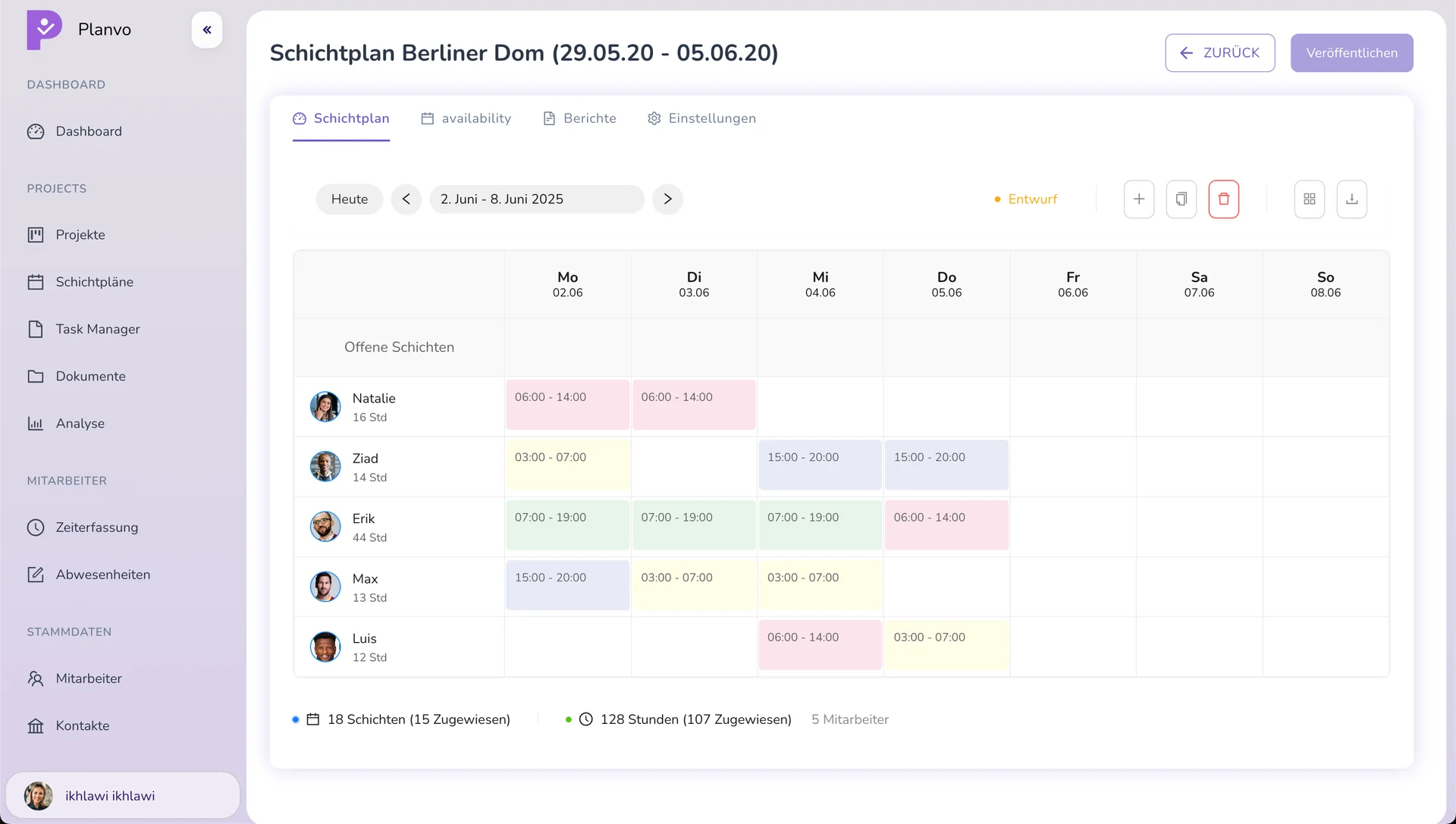
Task: Switch to grid view icon
Action: click(1309, 199)
